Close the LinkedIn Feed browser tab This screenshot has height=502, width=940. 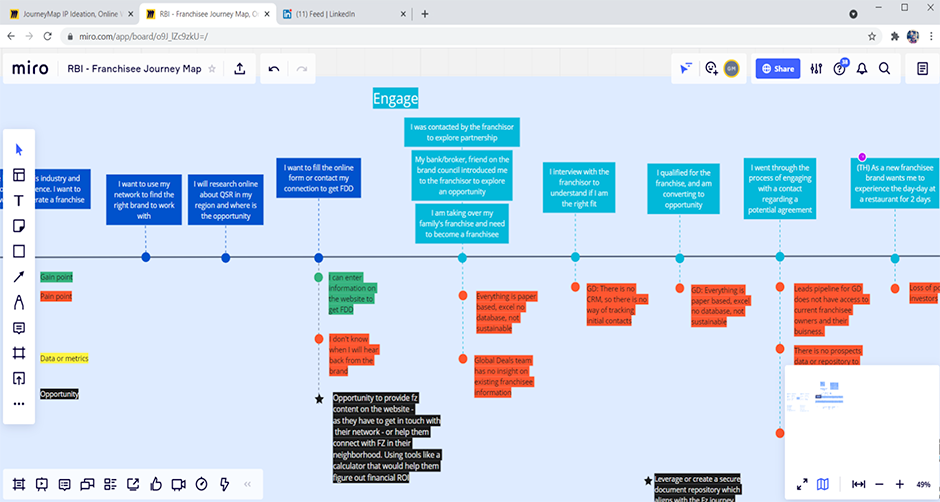click(x=403, y=14)
